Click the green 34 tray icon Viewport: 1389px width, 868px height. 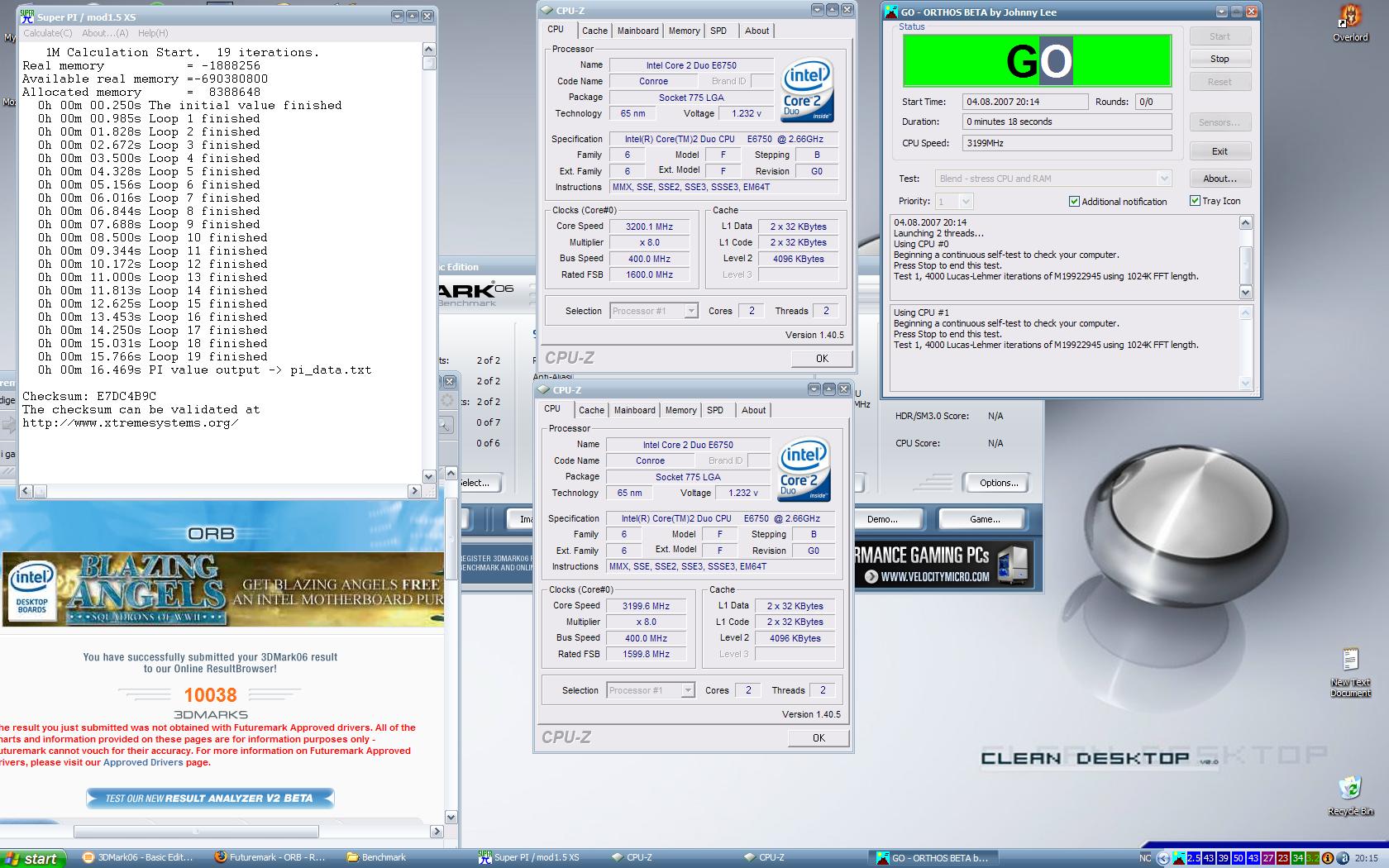tap(1298, 858)
